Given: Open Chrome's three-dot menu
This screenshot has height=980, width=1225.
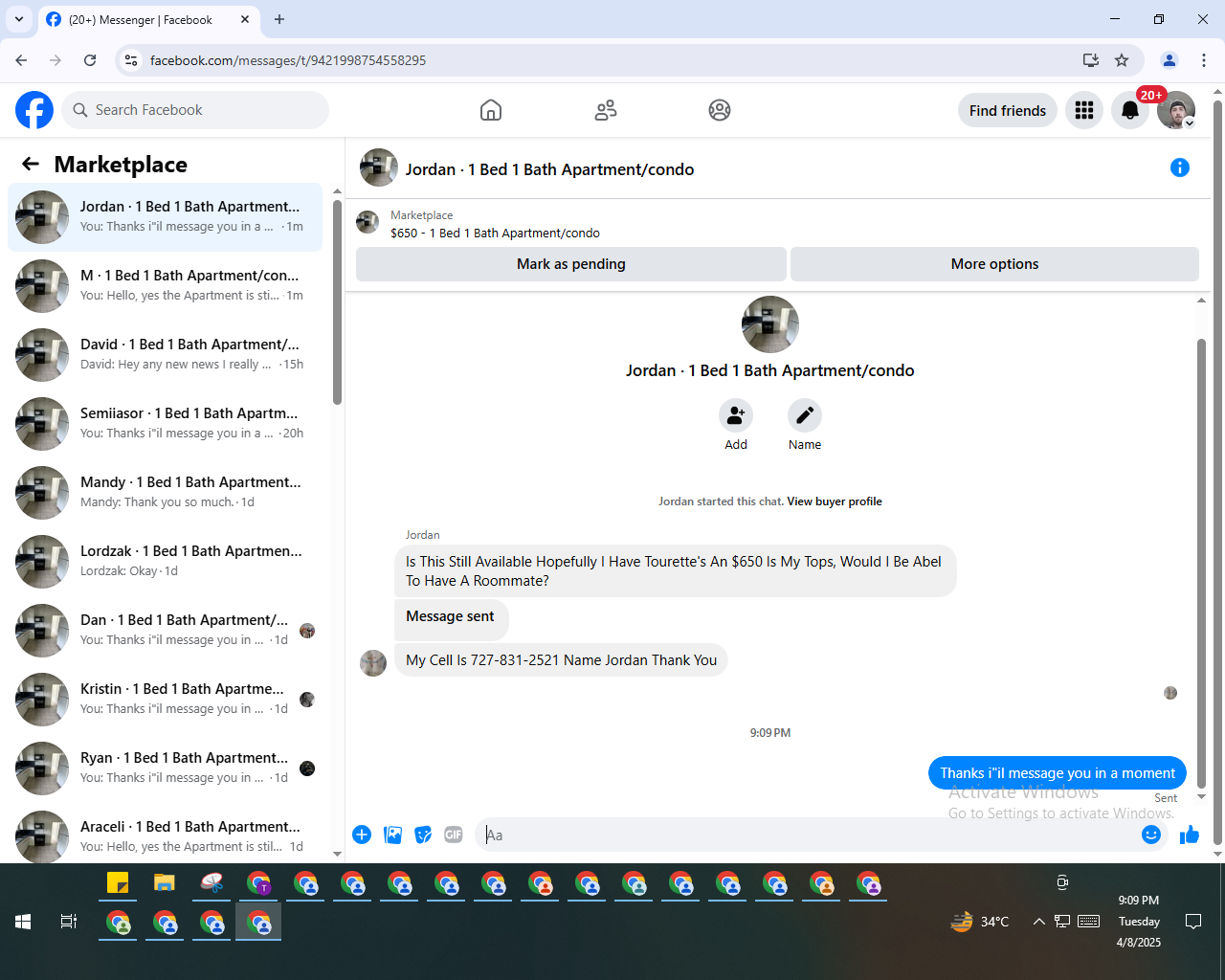Looking at the screenshot, I should pos(1204,60).
